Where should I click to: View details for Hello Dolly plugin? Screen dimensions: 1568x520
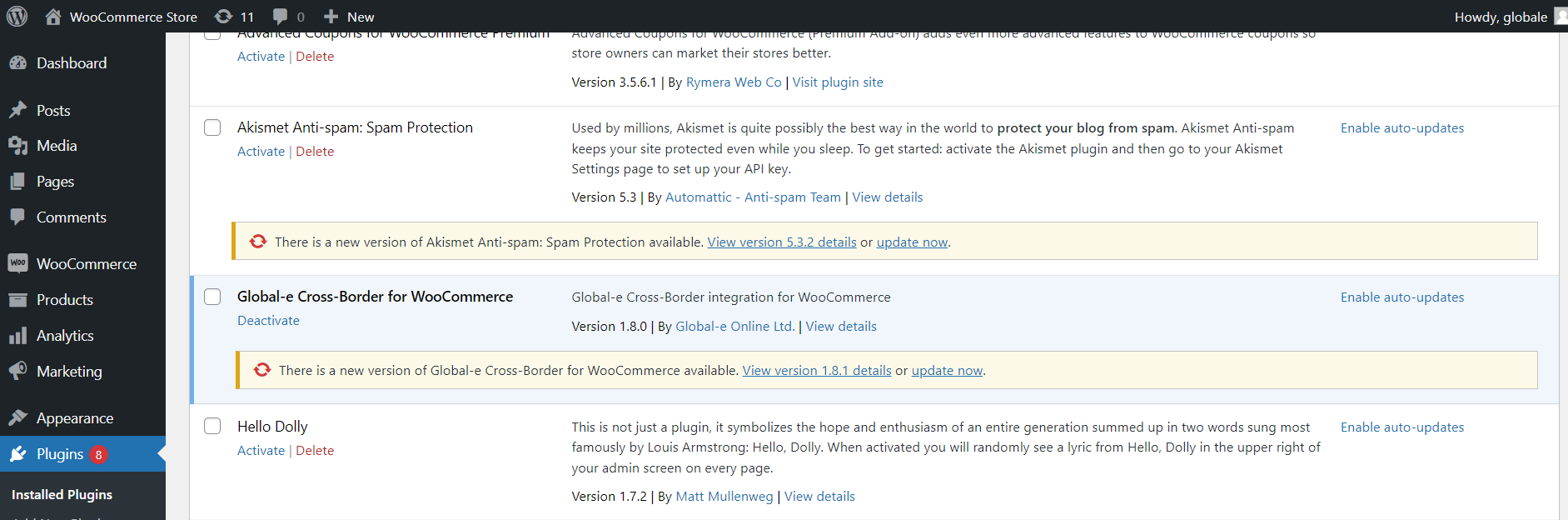tap(819, 496)
